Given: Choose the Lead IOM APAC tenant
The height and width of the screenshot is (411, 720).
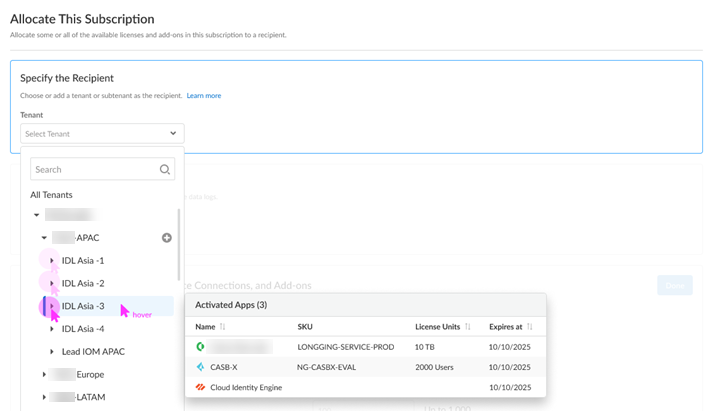Looking at the screenshot, I should tap(93, 352).
